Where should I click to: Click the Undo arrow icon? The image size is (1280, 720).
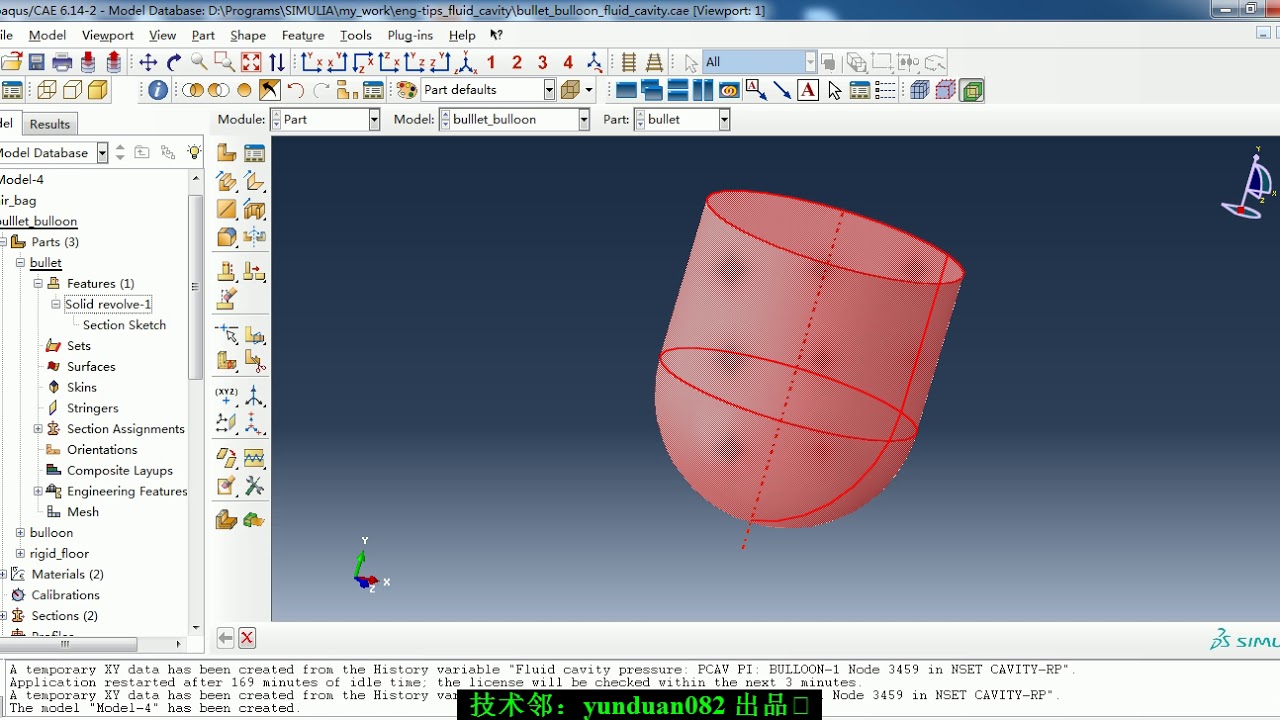(295, 90)
